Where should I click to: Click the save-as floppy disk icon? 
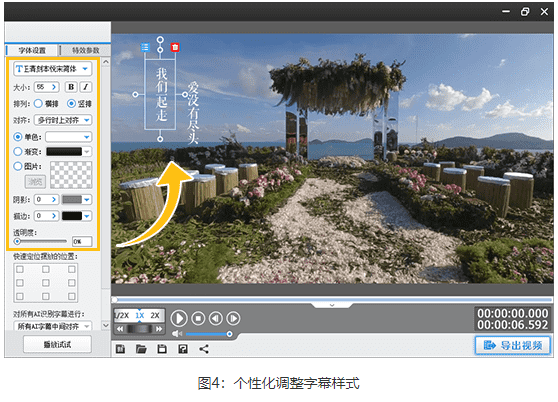point(183,349)
